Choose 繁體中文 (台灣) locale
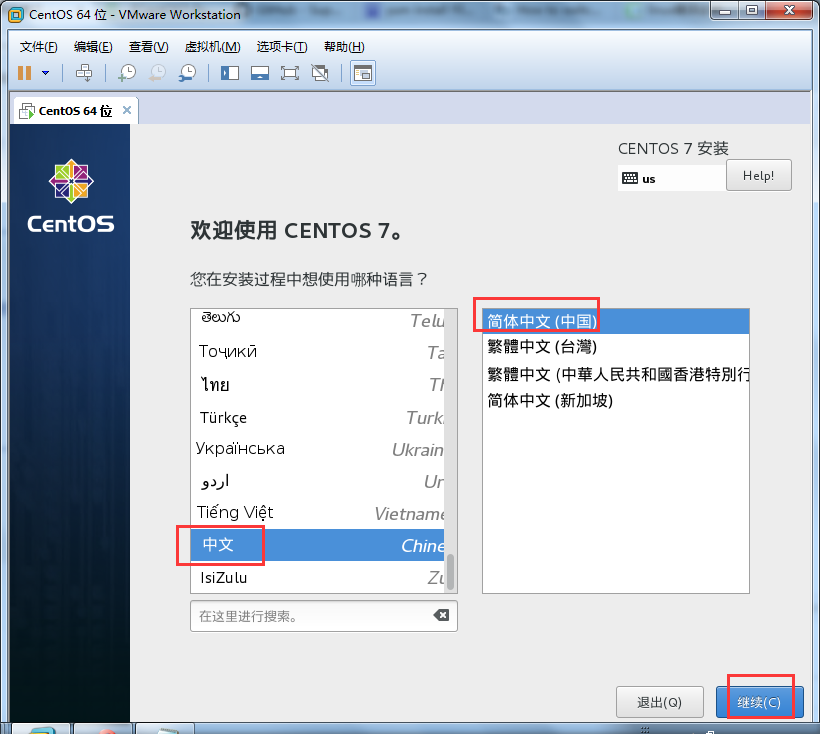The image size is (820, 734). (616, 347)
